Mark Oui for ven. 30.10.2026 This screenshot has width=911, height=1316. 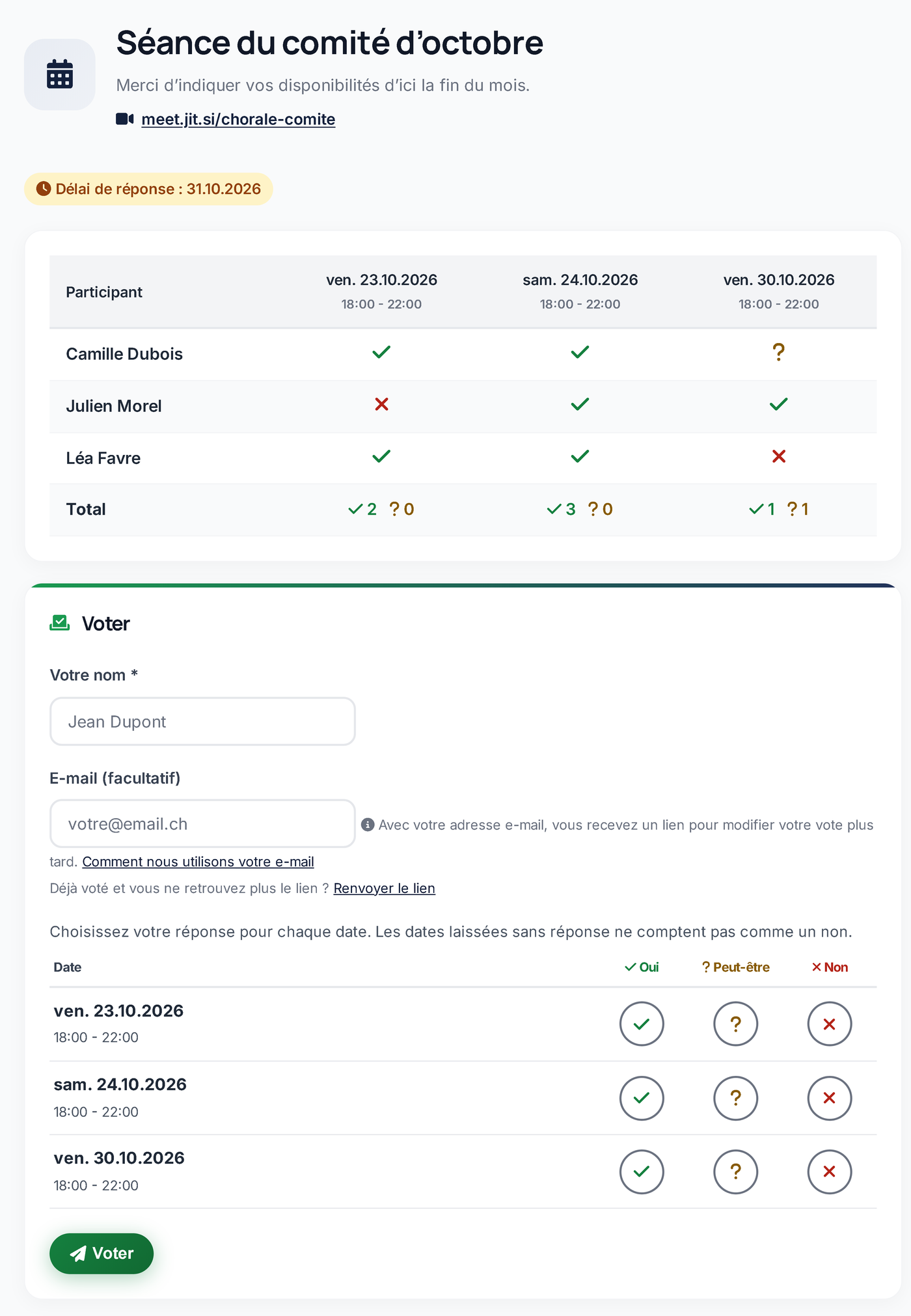[642, 1172]
